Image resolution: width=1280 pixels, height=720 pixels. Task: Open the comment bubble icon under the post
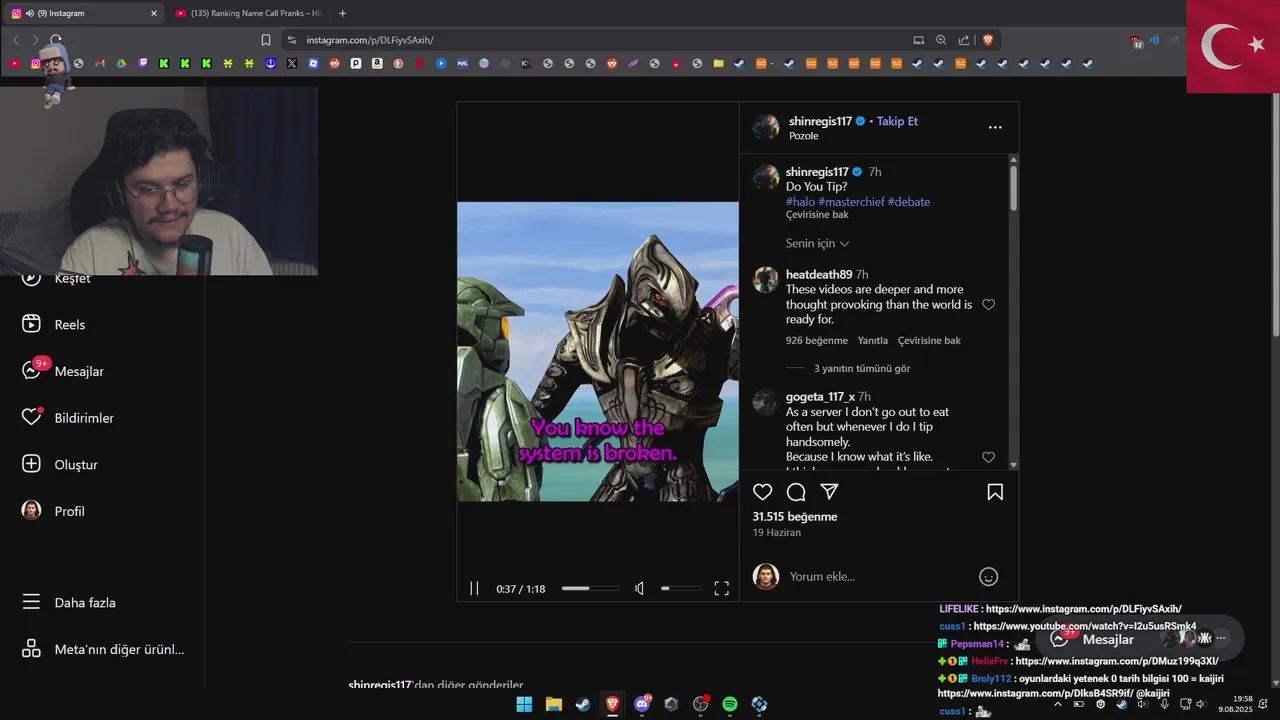(x=796, y=492)
